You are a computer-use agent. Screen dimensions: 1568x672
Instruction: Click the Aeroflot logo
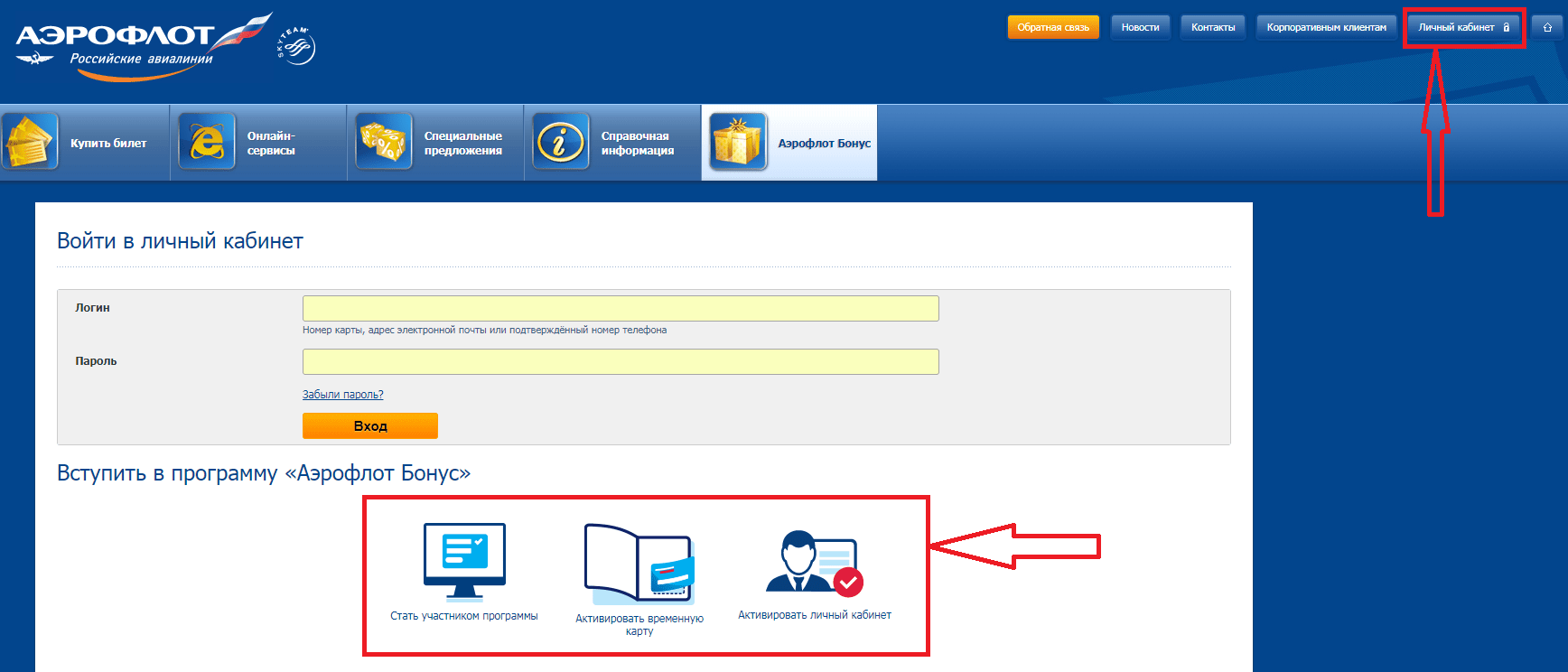click(x=144, y=47)
